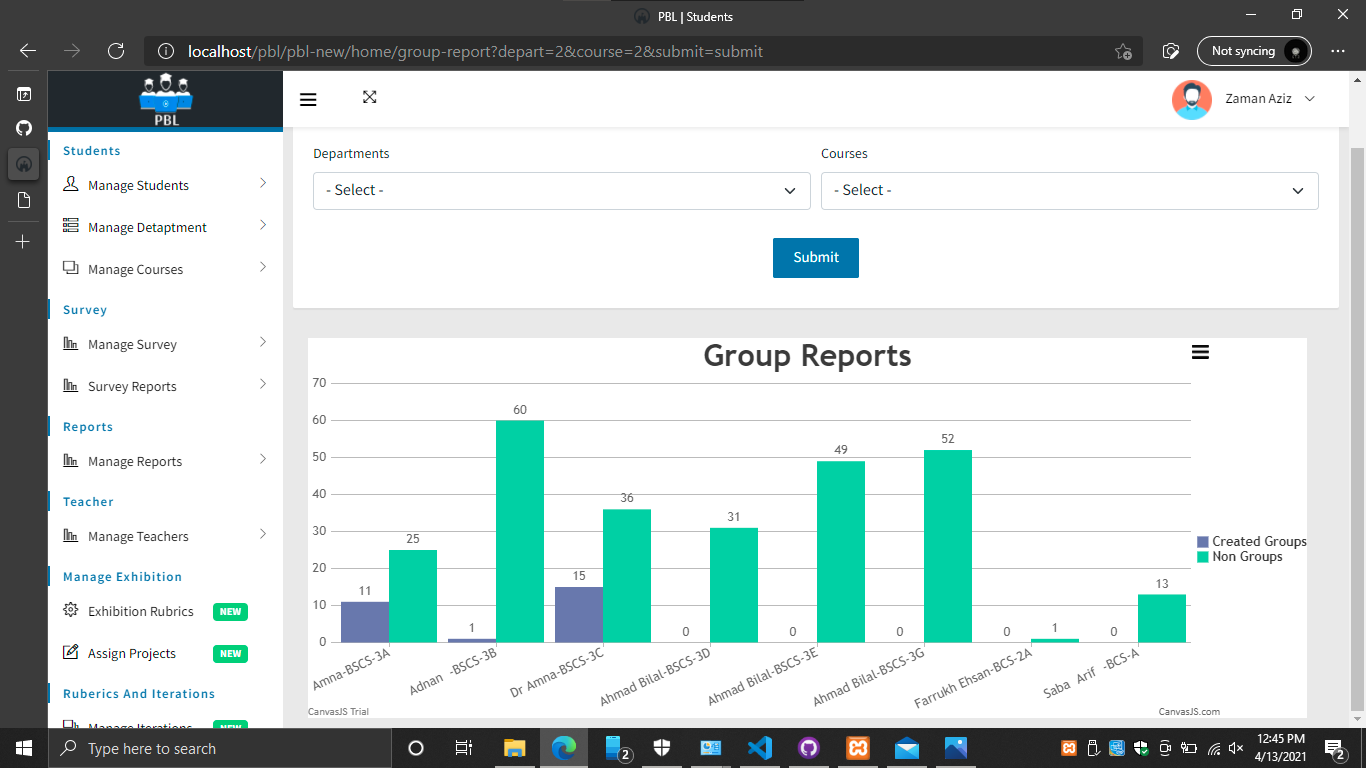Open the Assign Projects pencil icon
The image size is (1366, 768).
point(70,653)
